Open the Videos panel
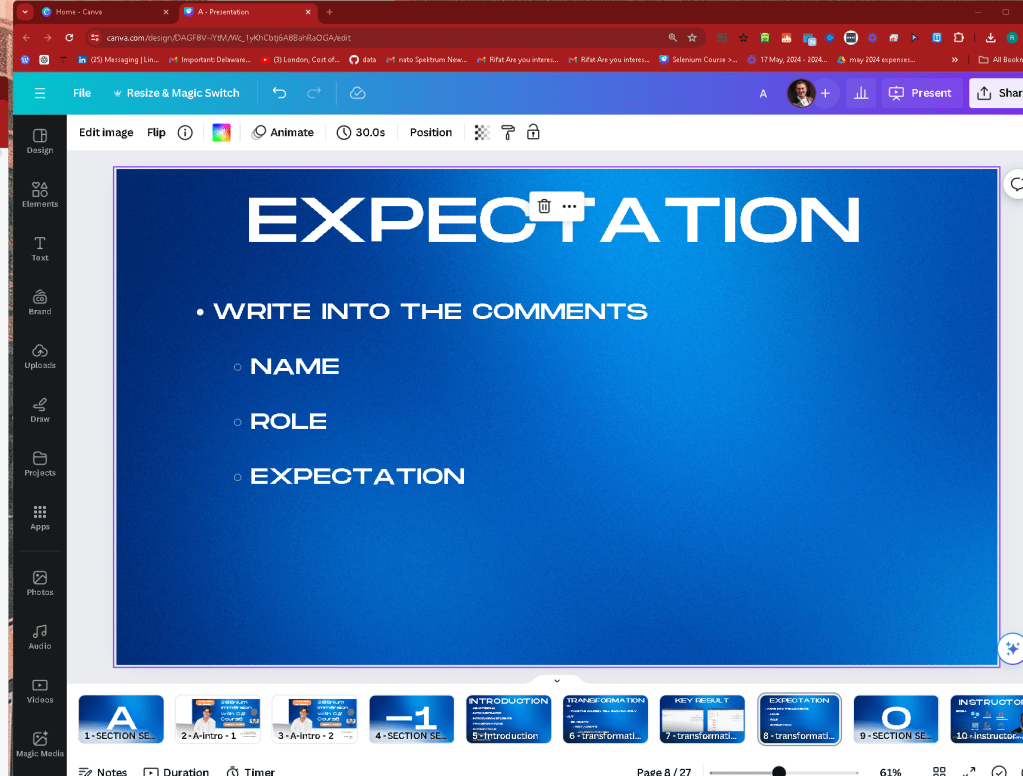Image resolution: width=1023 pixels, height=776 pixels. coord(40,691)
